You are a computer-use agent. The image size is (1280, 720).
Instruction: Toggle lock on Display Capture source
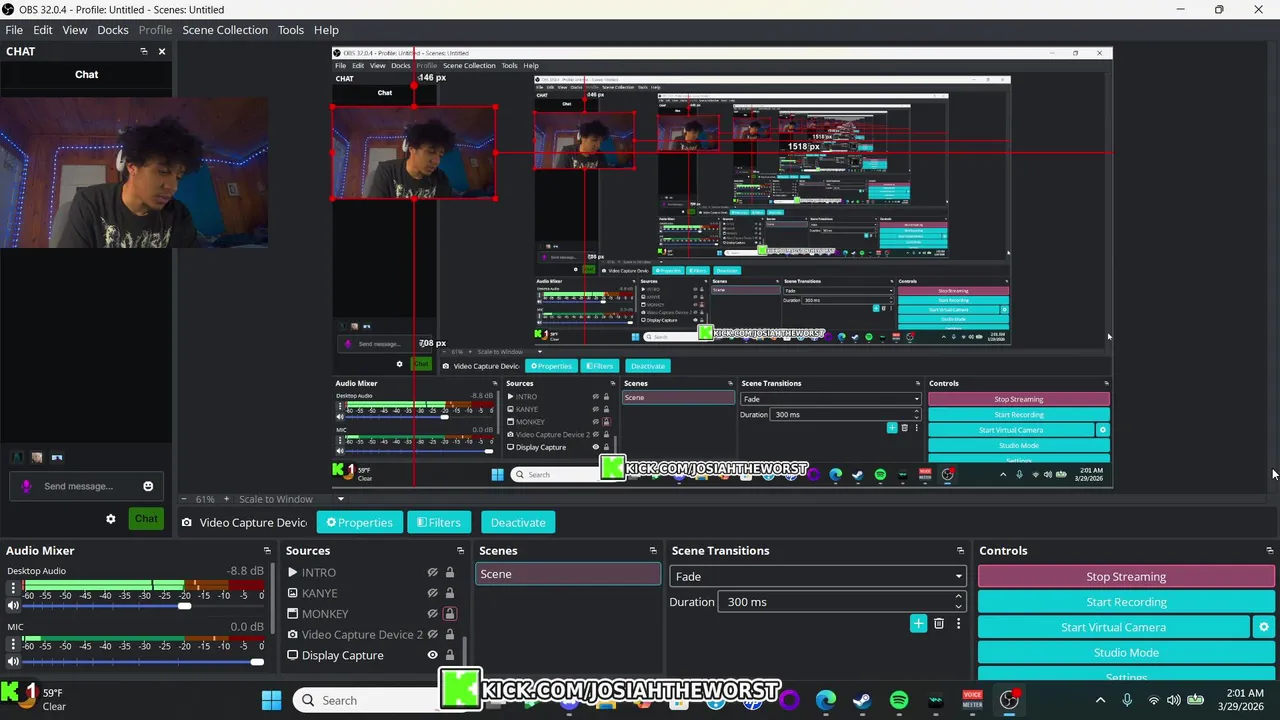click(x=450, y=655)
